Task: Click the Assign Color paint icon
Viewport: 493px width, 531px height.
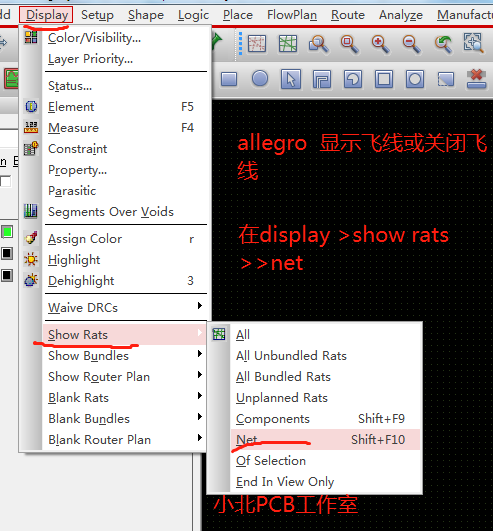Action: pyautogui.click(x=31, y=238)
